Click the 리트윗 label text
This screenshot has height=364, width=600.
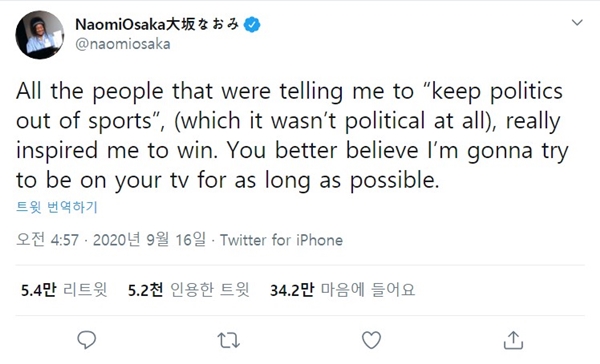[x=85, y=290]
